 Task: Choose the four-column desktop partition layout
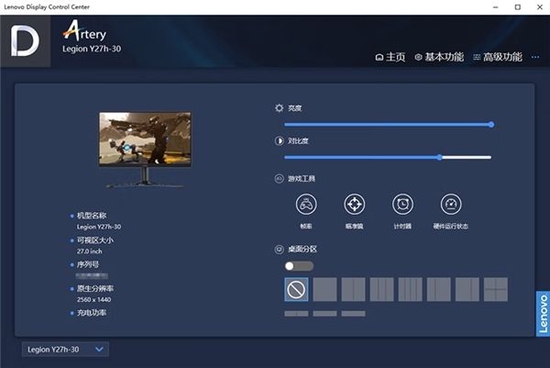click(x=410, y=289)
